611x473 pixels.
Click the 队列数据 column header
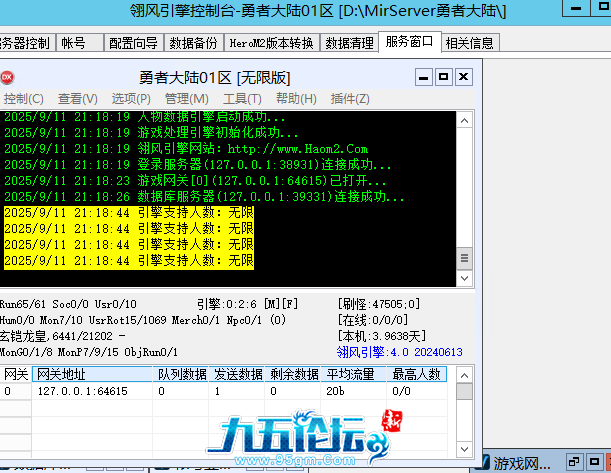[x=181, y=374]
